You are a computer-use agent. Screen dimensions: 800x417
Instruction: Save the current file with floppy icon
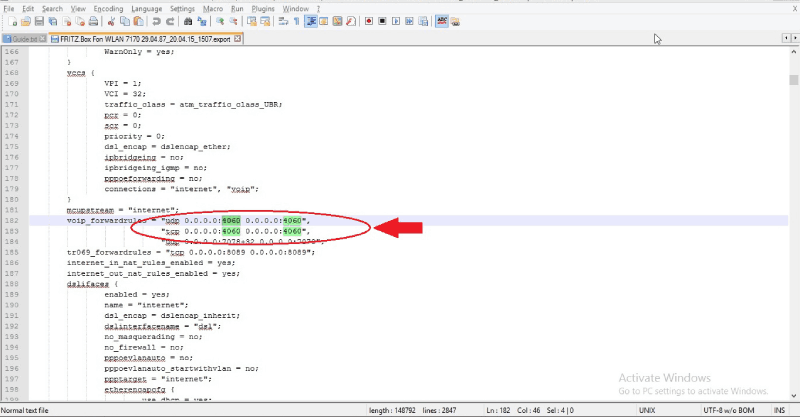point(39,21)
